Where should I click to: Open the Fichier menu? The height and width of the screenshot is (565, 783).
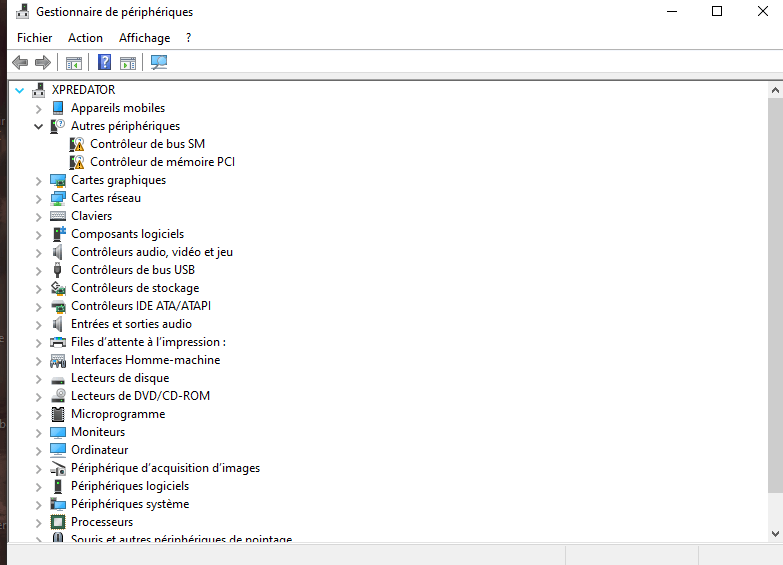(34, 38)
